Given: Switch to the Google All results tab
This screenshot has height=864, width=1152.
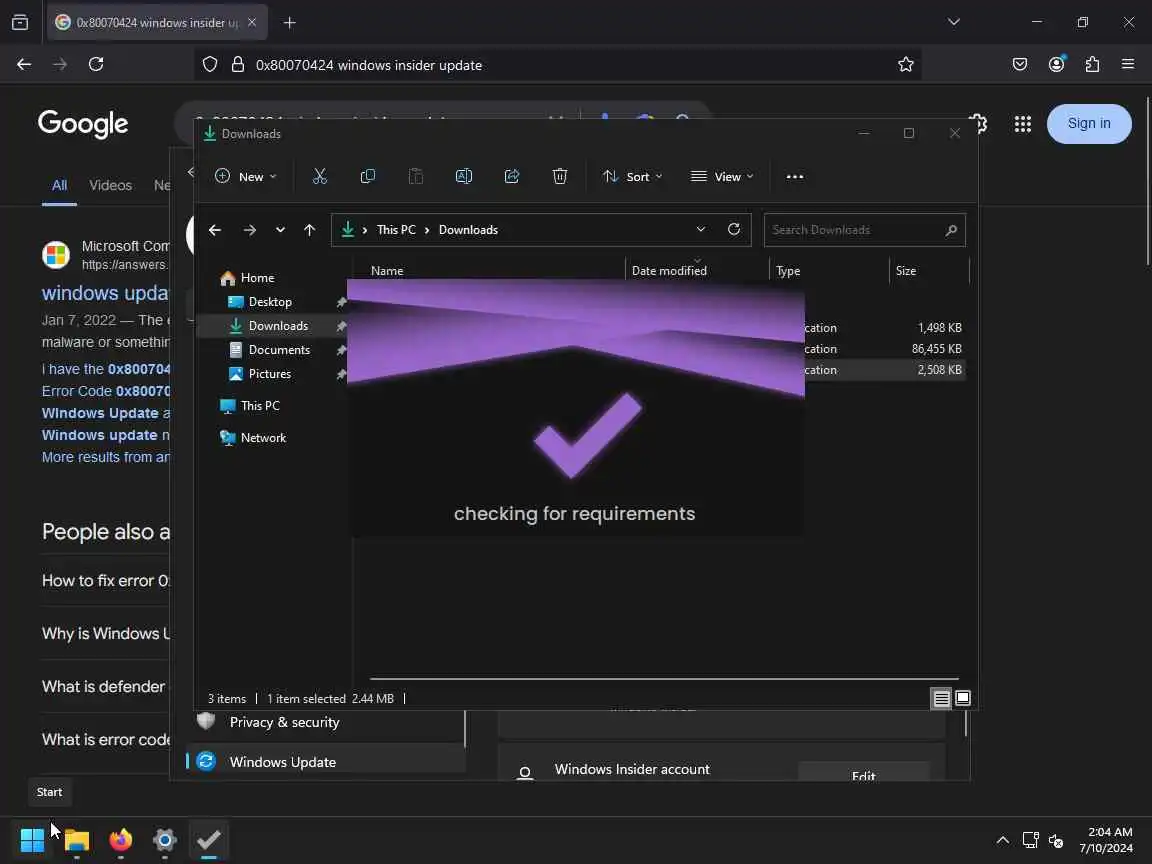Looking at the screenshot, I should 60,185.
